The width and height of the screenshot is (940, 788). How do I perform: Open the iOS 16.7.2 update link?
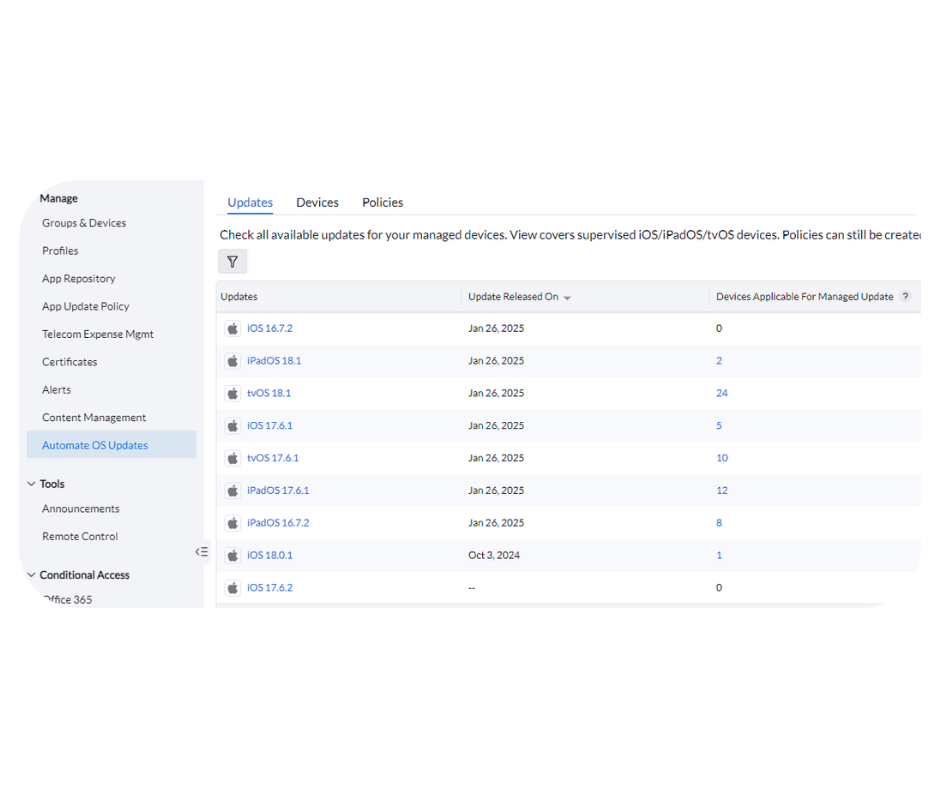coord(270,329)
